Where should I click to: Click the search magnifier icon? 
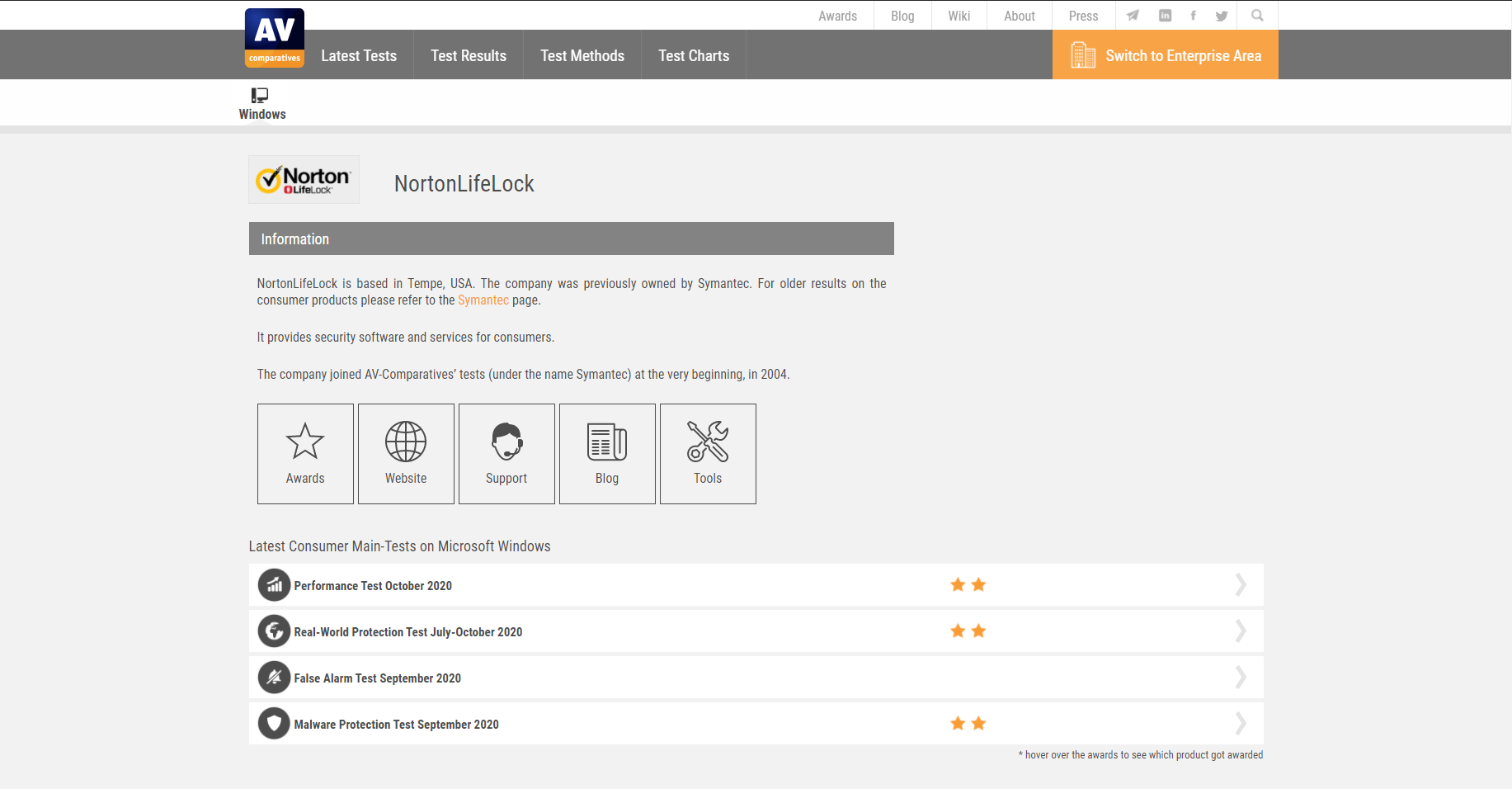point(1257,16)
